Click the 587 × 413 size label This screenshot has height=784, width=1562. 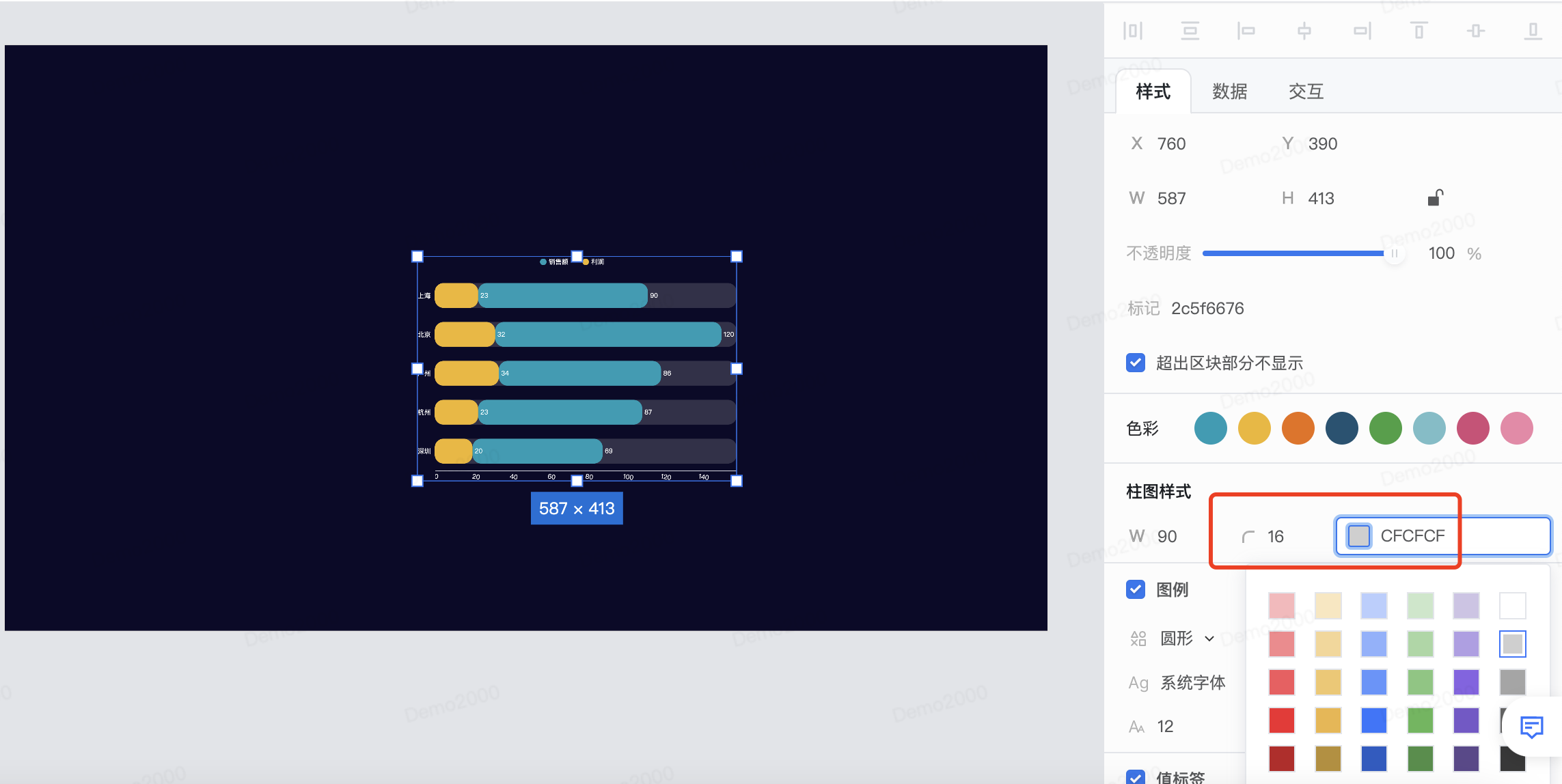[577, 509]
